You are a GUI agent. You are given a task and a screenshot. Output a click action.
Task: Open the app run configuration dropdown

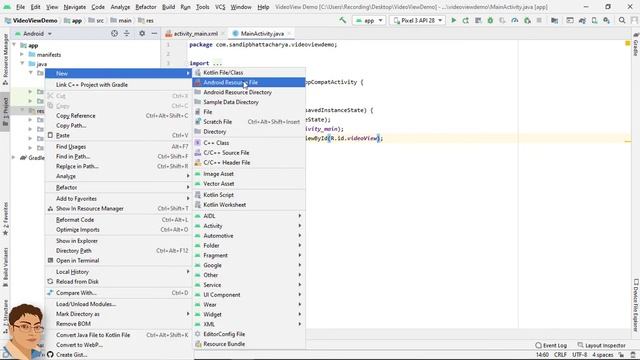(369, 20)
